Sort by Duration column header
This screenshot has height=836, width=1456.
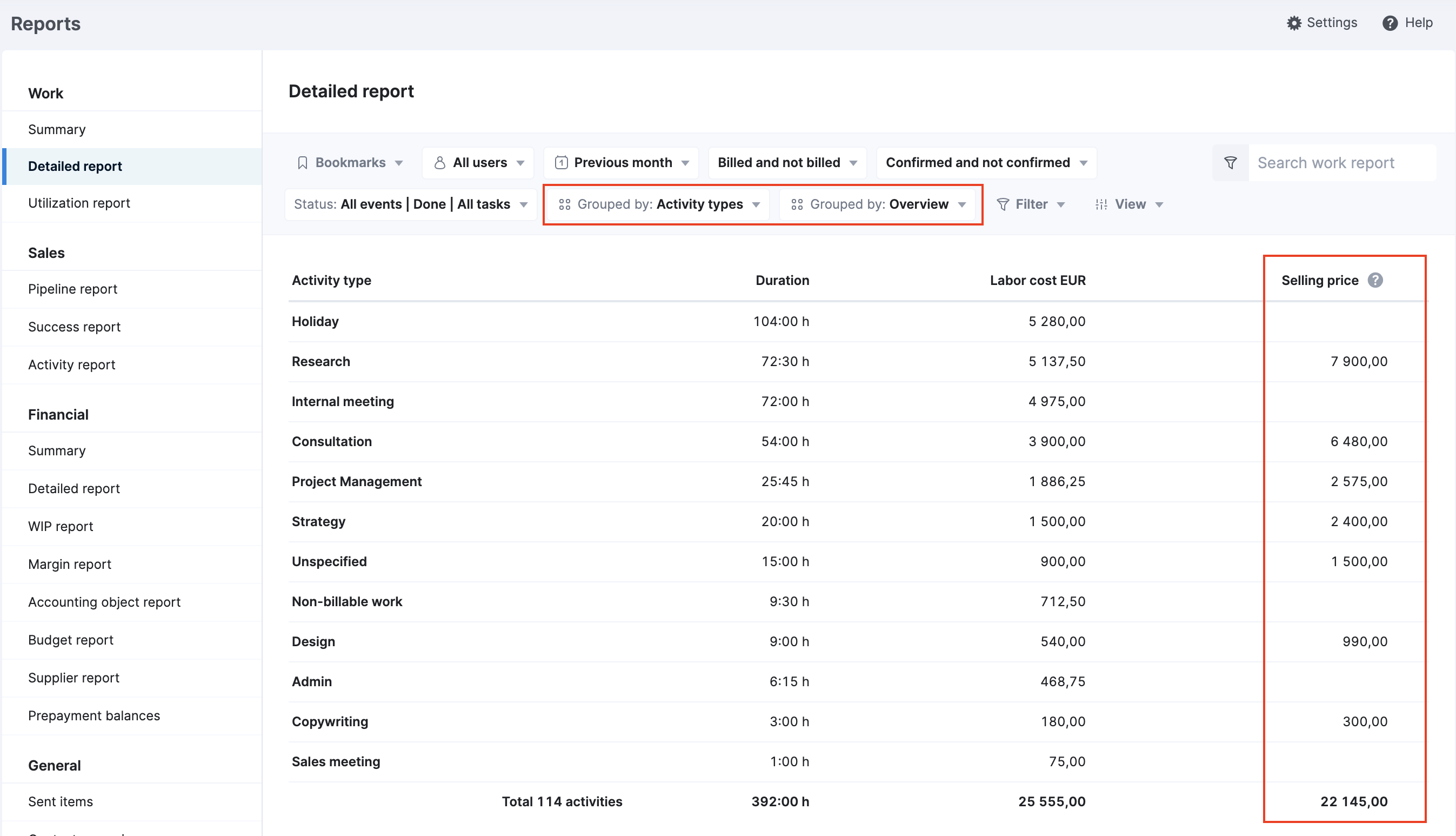[782, 281]
